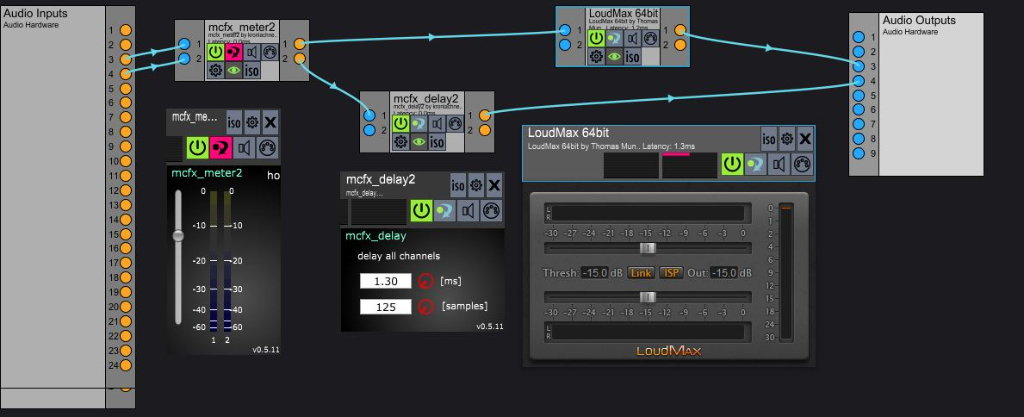Toggle eye visibility icon on mcfx_delay2 node

point(420,143)
